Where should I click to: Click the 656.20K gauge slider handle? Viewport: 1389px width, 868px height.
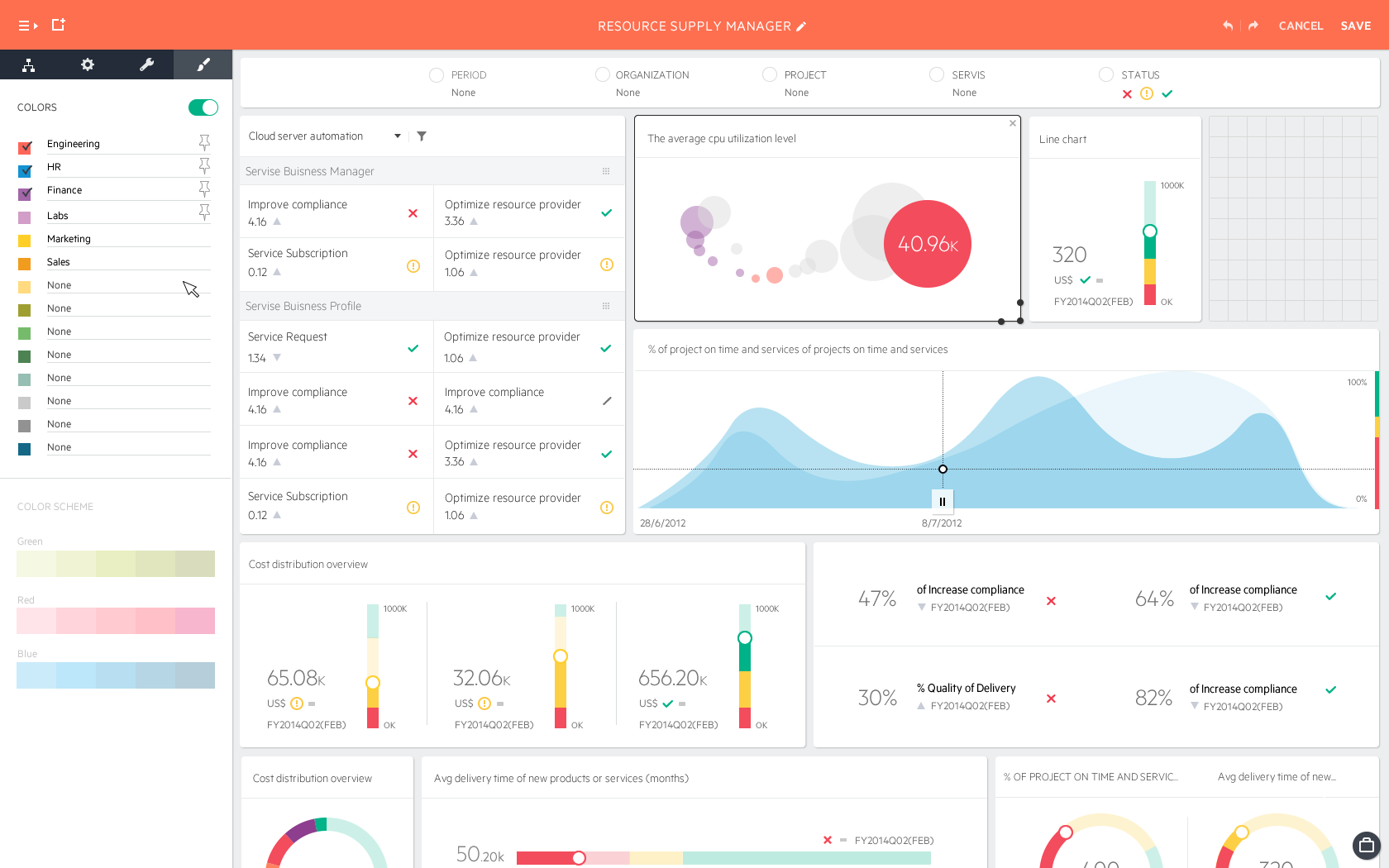tap(745, 638)
